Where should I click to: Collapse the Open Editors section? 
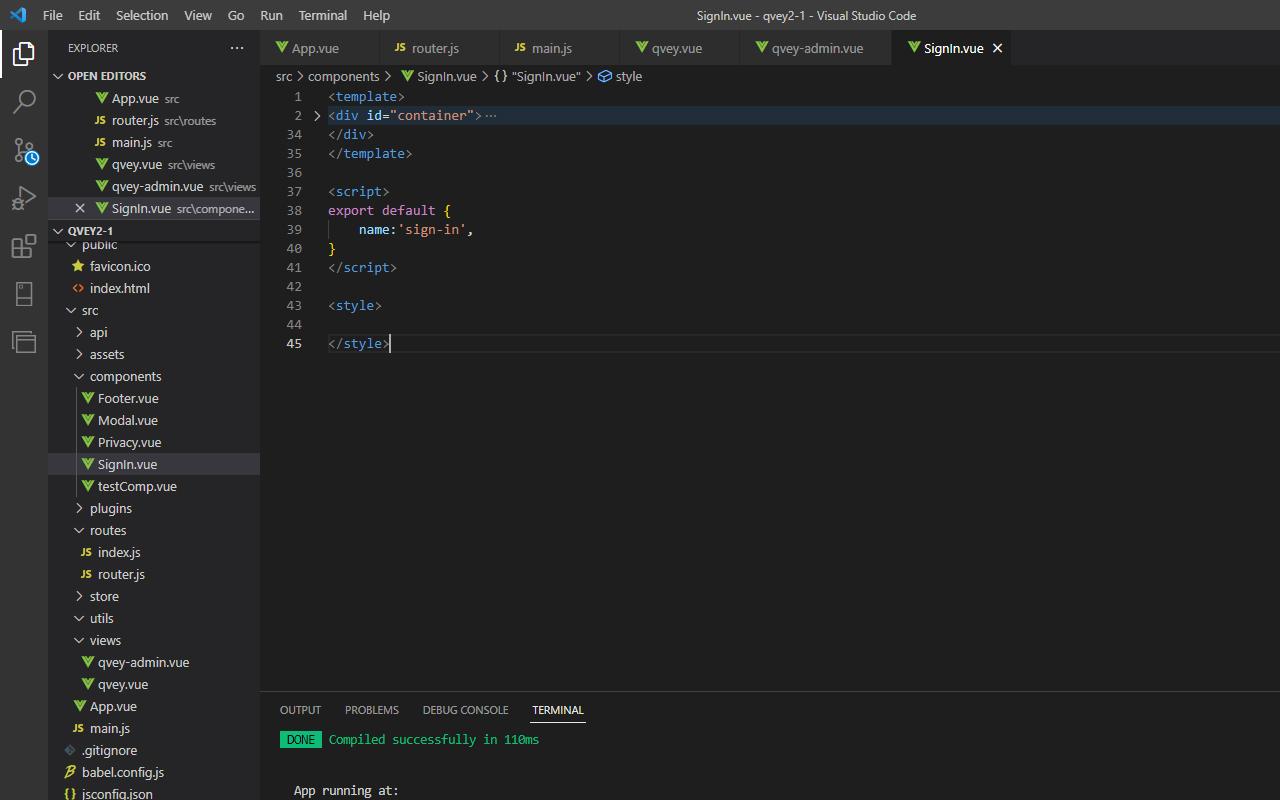pyautogui.click(x=154, y=76)
